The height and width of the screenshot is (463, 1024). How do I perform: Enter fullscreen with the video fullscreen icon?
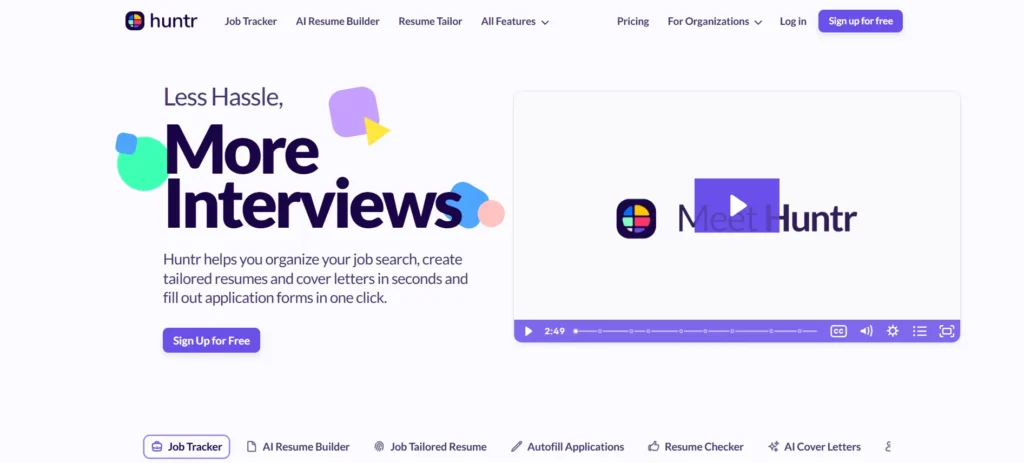(946, 331)
